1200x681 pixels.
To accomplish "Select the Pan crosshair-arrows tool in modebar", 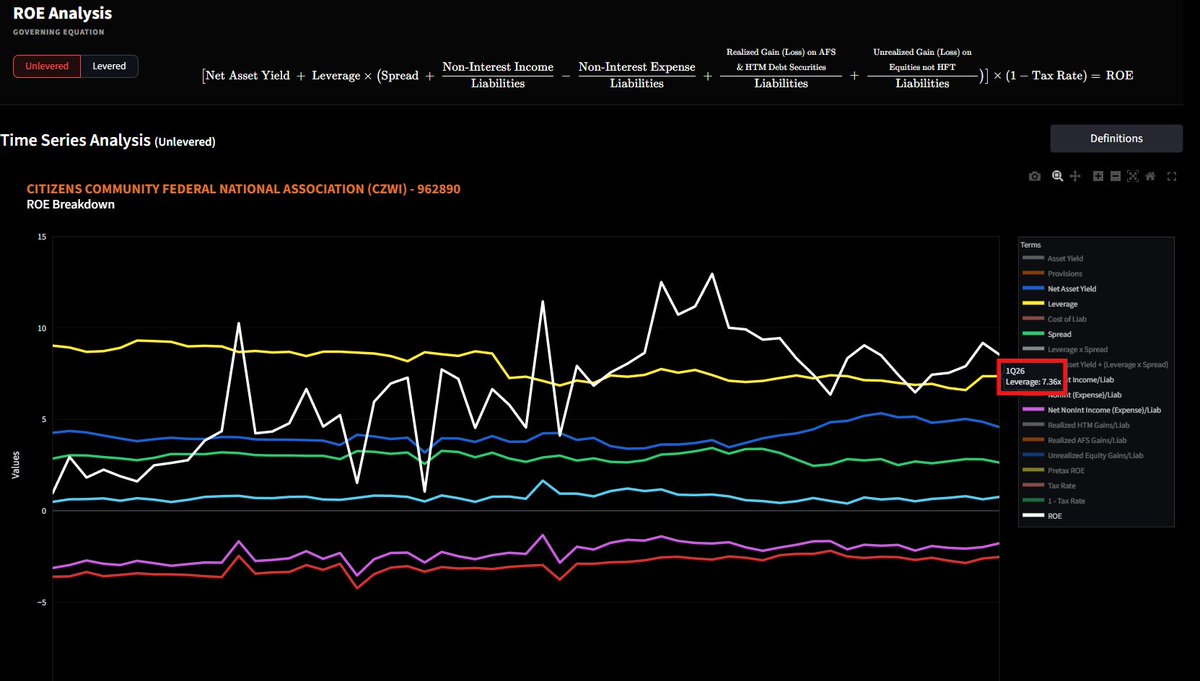I will [x=1075, y=176].
